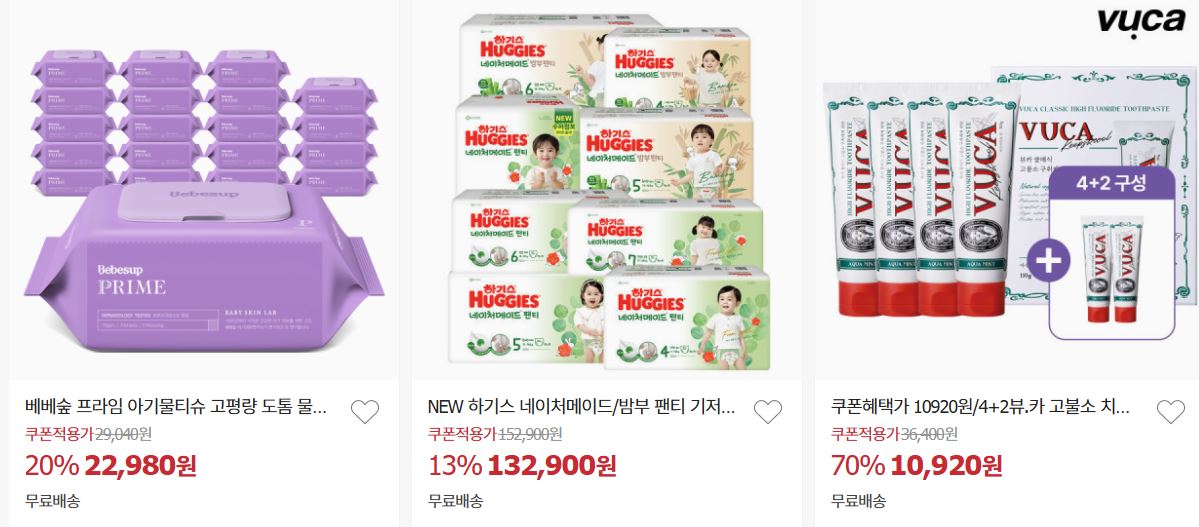Click the purple plus icon on toothpaste image
Viewport: 1199px width, 527px height.
(1048, 260)
